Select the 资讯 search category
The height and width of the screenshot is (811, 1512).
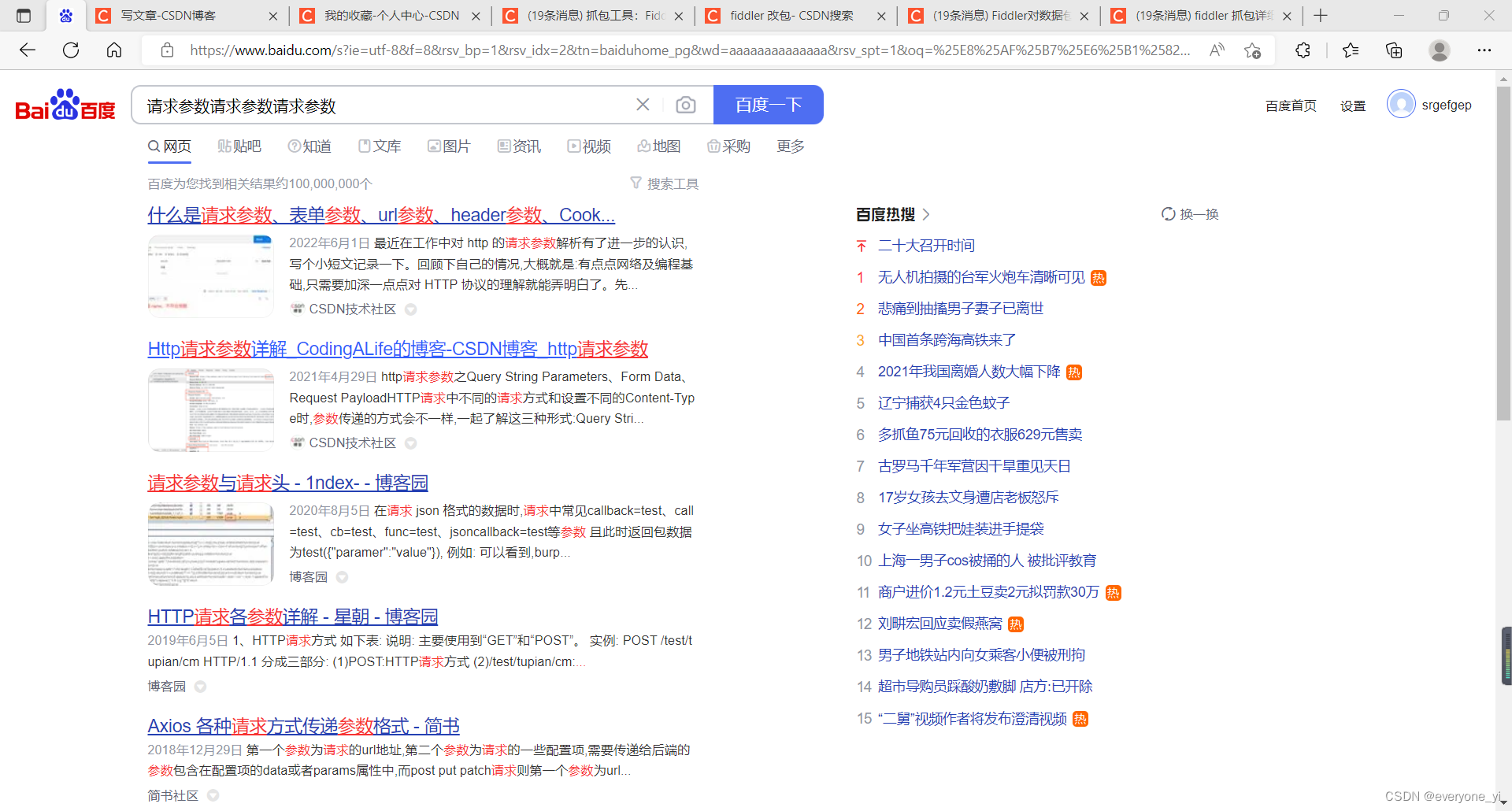[519, 146]
